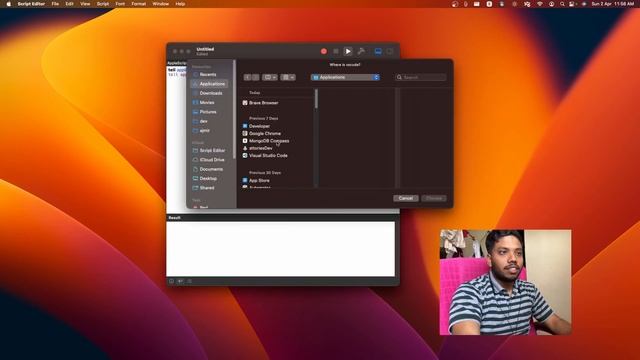The height and width of the screenshot is (360, 640).
Task: Open Wi-Fi status in the menu bar
Action: [x=540, y=4]
